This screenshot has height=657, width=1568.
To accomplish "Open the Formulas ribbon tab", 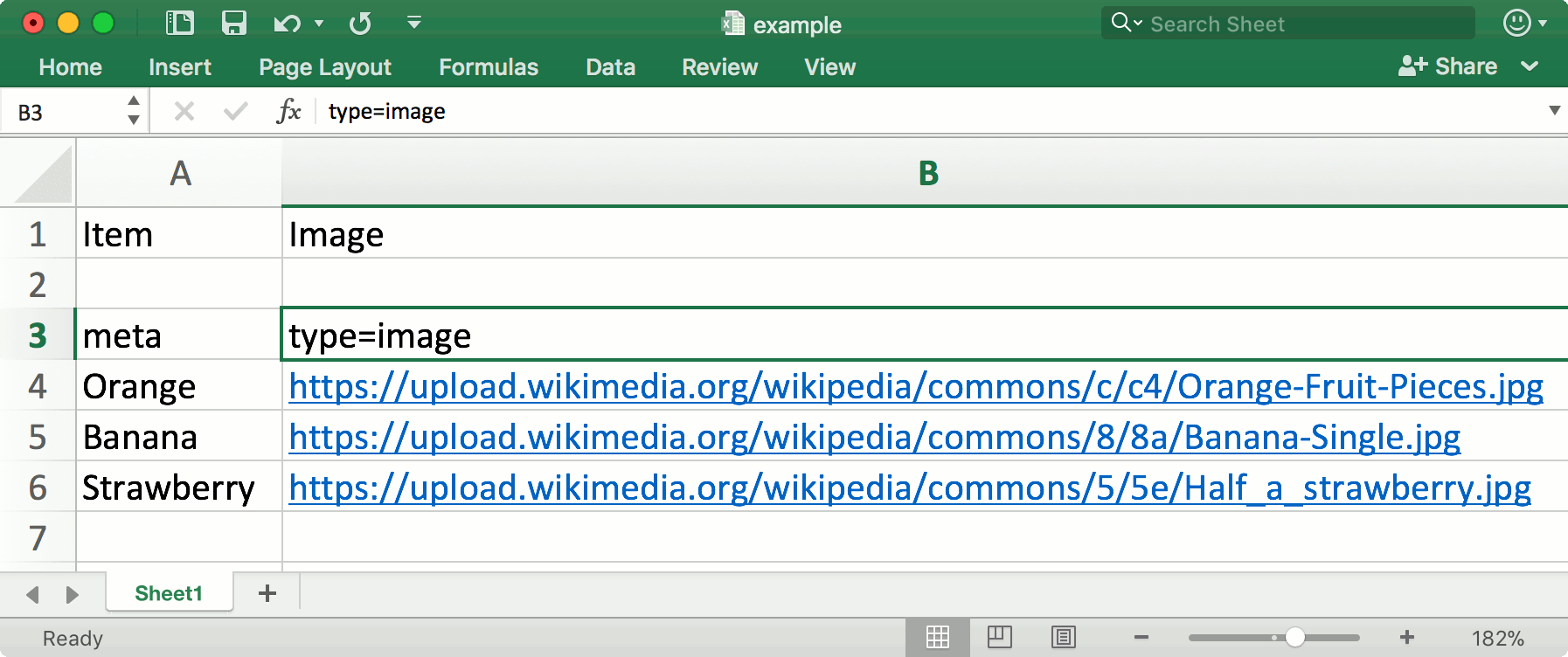I will point(489,67).
